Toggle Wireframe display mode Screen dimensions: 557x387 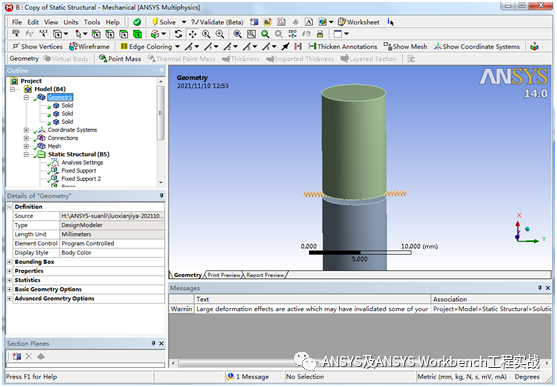pyautogui.click(x=89, y=47)
